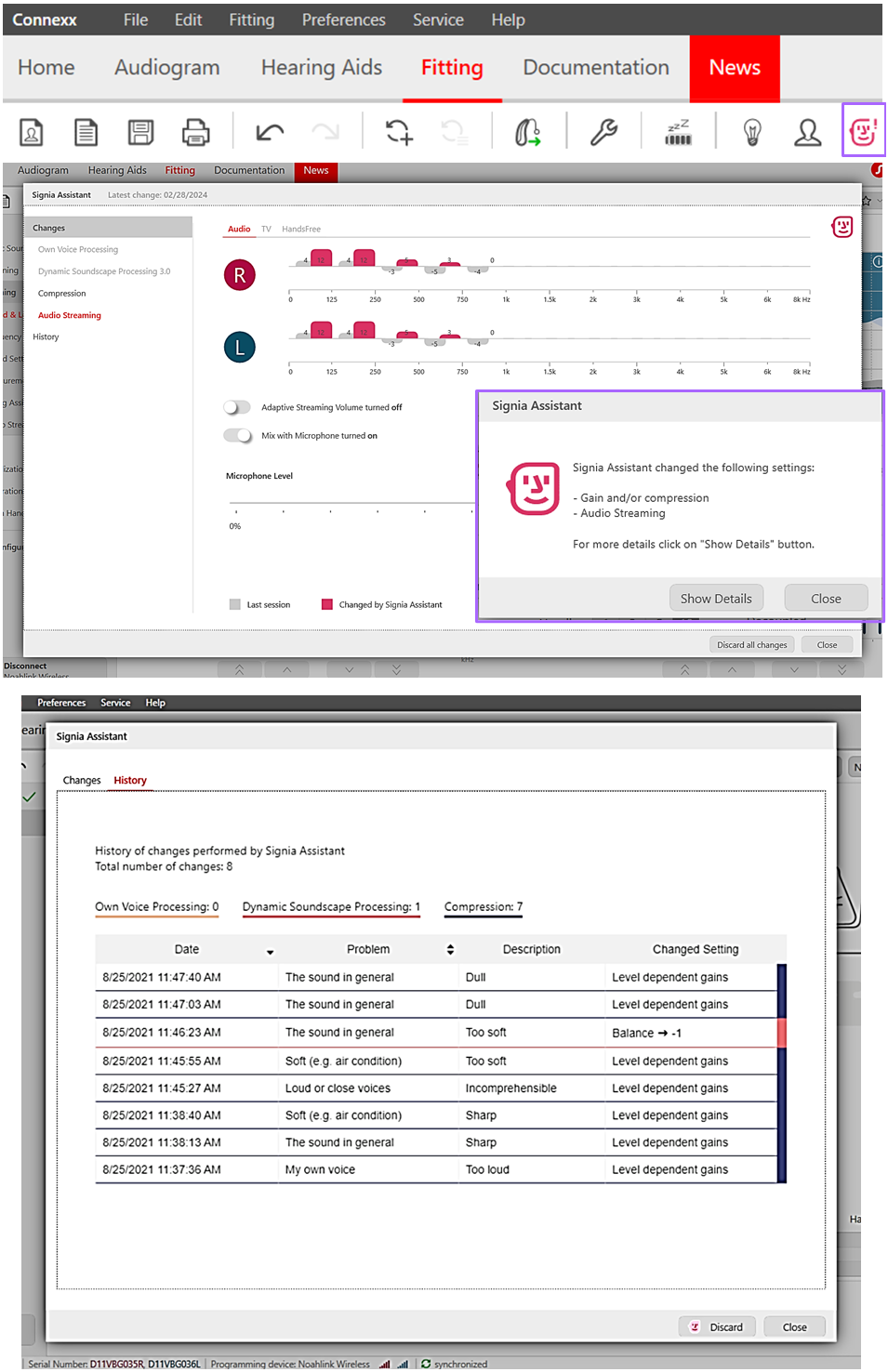
Task: Switch to the Hearing Aids main tab
Action: [322, 68]
